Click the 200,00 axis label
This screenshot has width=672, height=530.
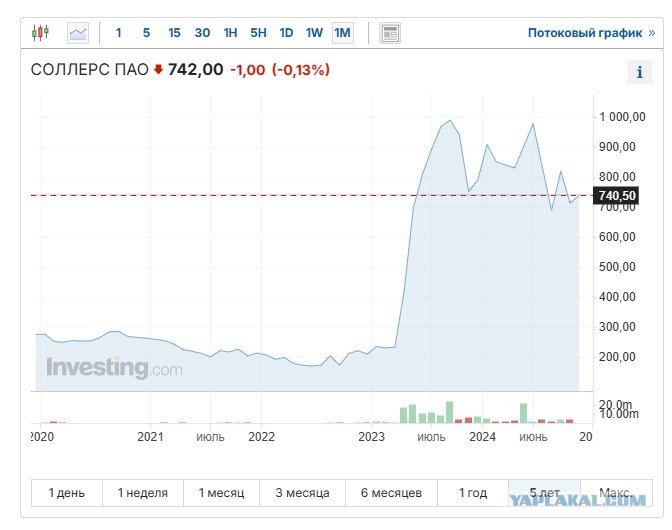pyautogui.click(x=617, y=356)
